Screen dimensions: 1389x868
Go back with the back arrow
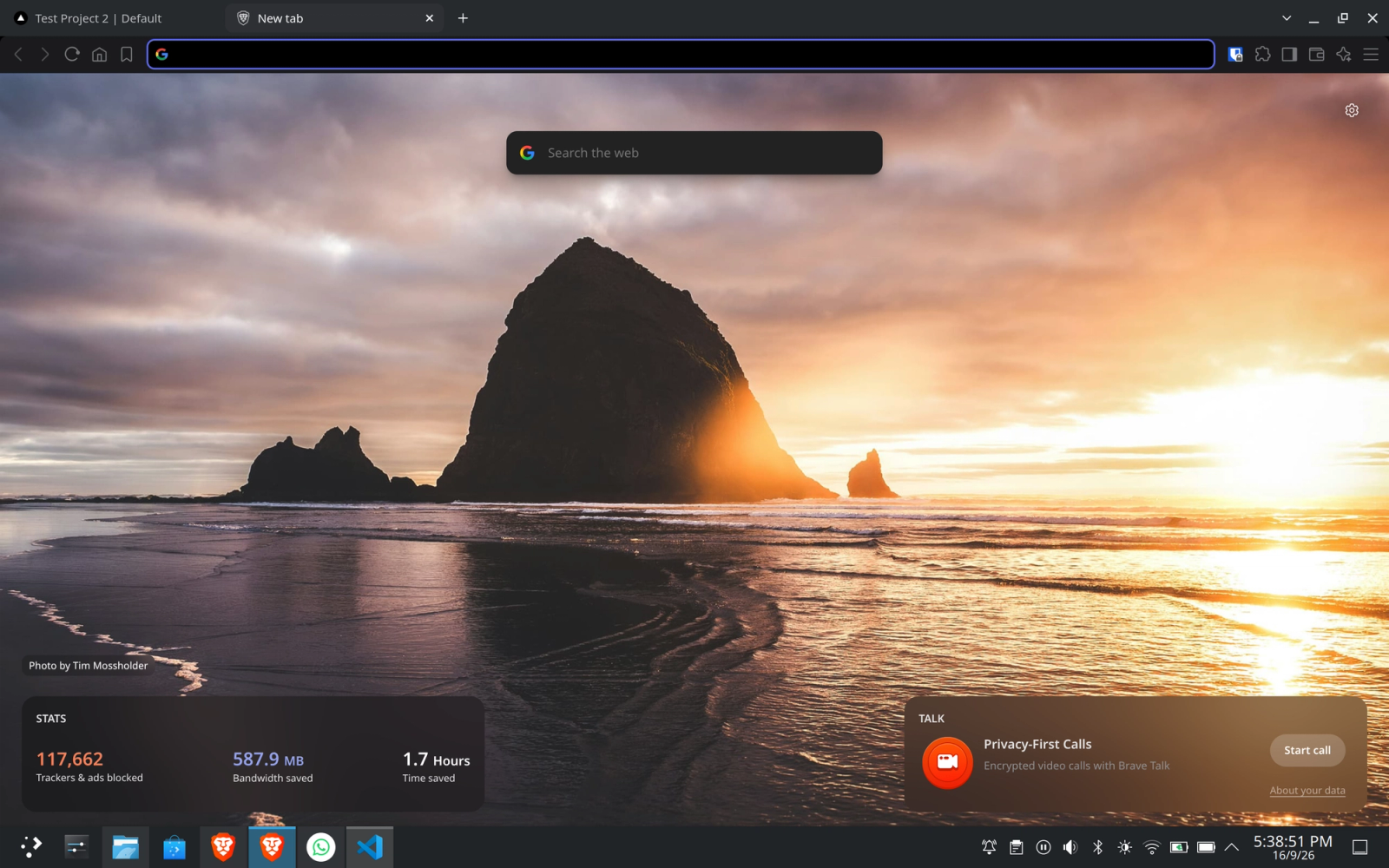point(18,54)
